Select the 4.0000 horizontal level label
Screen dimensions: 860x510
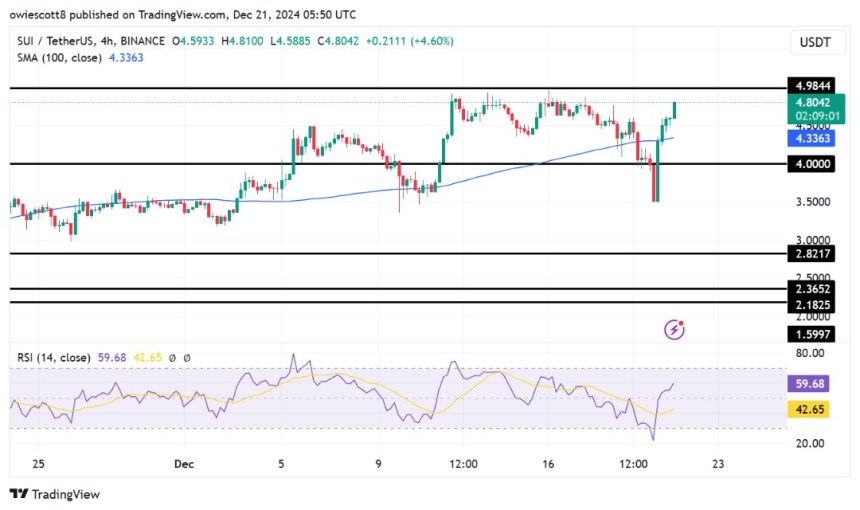pyautogui.click(x=811, y=164)
